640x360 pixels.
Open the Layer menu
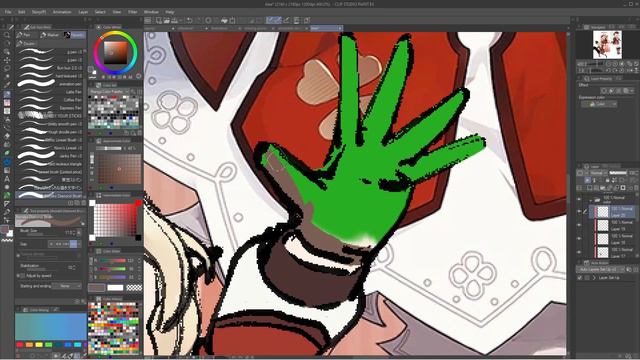tap(83, 12)
